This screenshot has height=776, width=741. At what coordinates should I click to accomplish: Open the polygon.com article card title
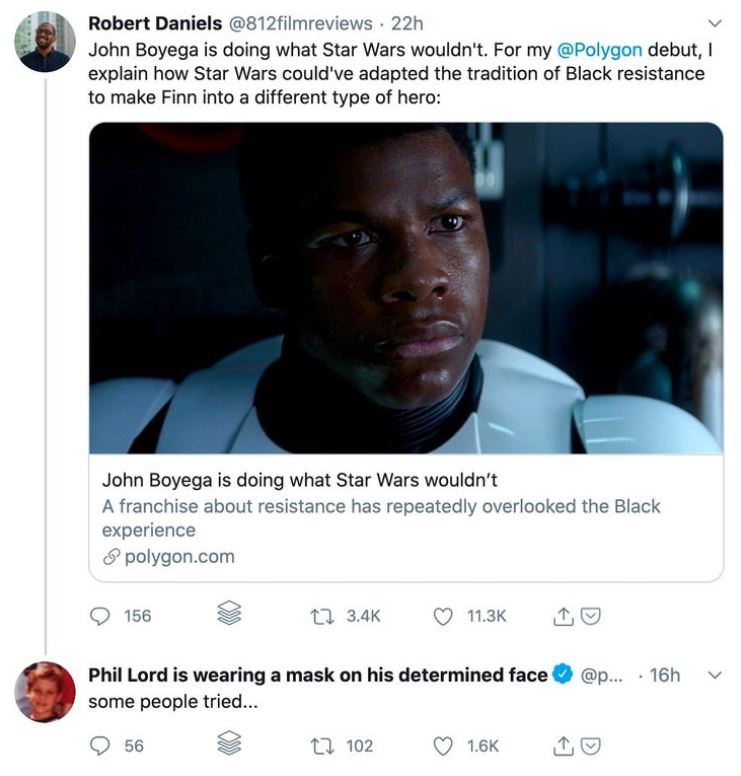[x=299, y=480]
